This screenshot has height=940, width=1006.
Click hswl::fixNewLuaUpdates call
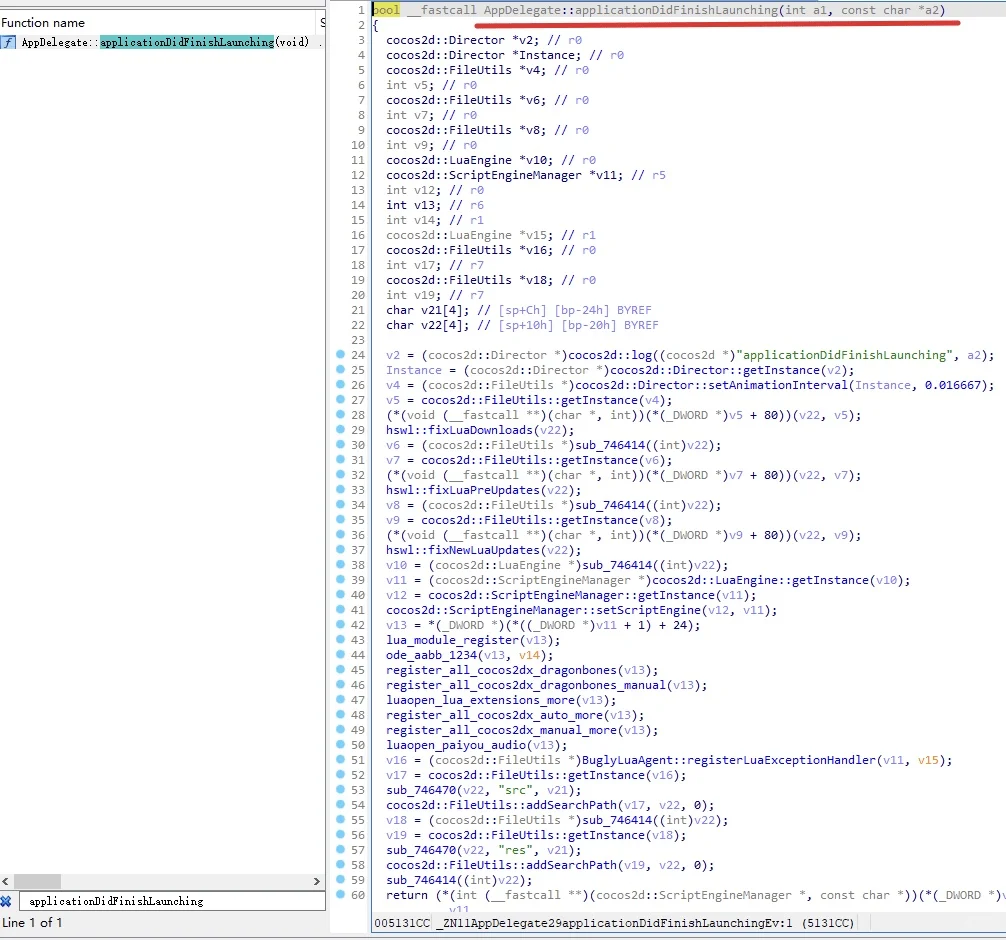[x=463, y=550]
